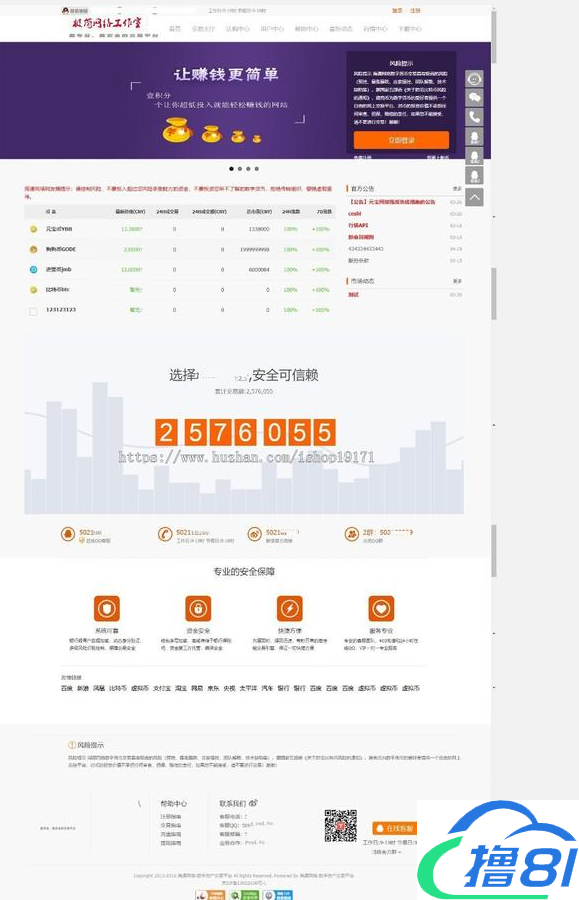Click the orange lightning bolt icon
Screen dimensions: 579x900
tap(290, 608)
